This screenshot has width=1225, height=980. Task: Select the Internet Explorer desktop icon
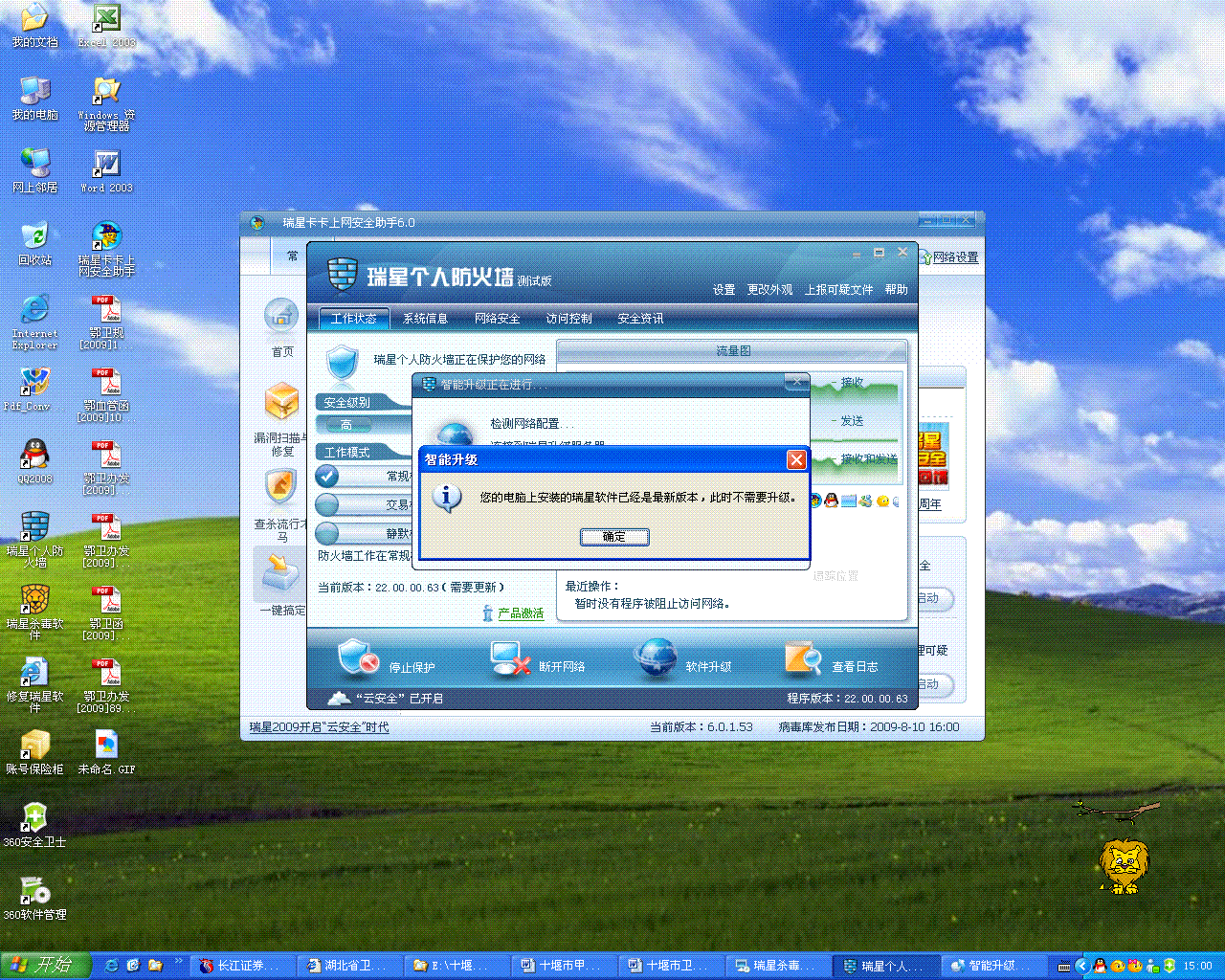[34, 323]
